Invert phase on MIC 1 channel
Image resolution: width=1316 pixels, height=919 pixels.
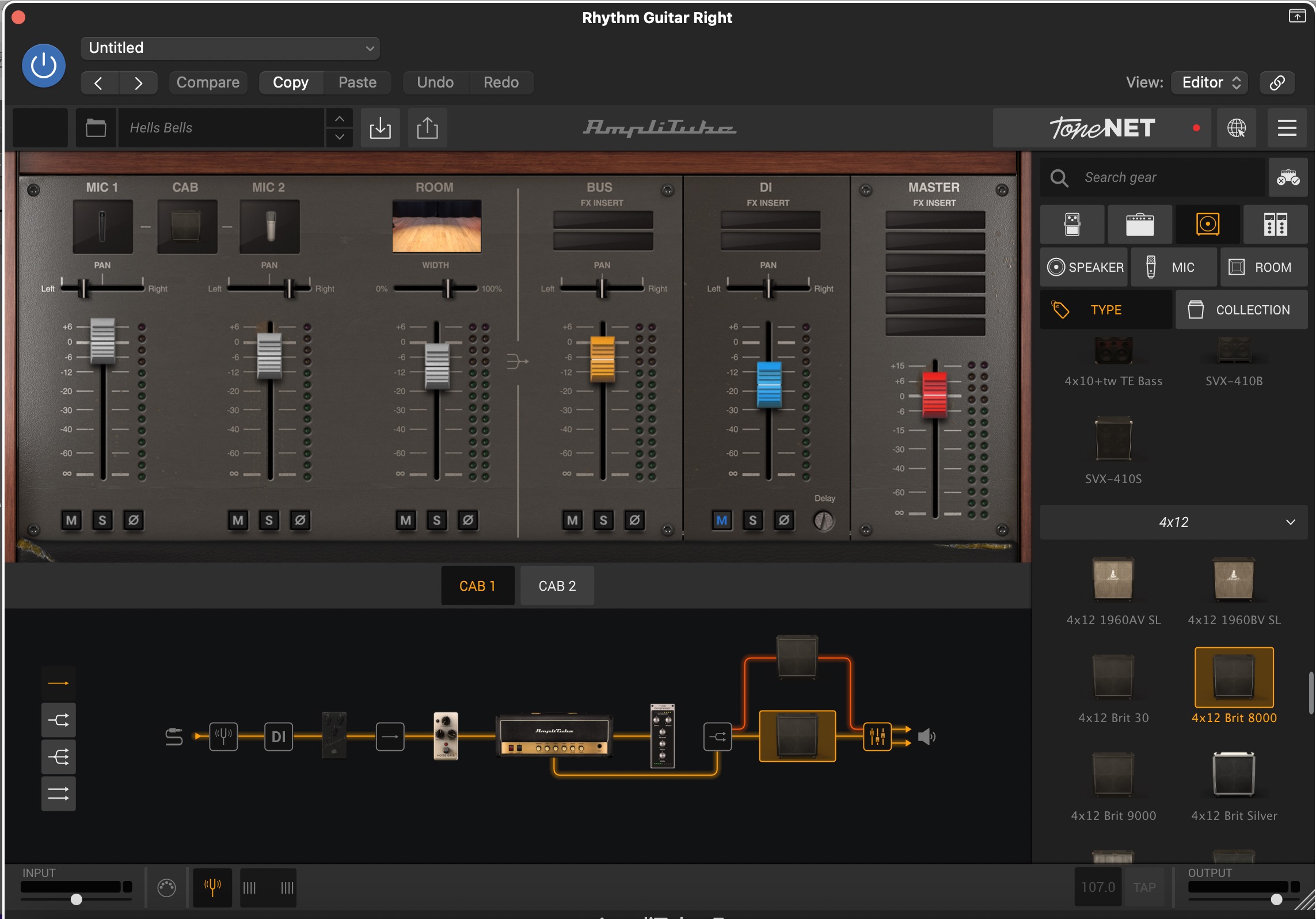pos(134,521)
